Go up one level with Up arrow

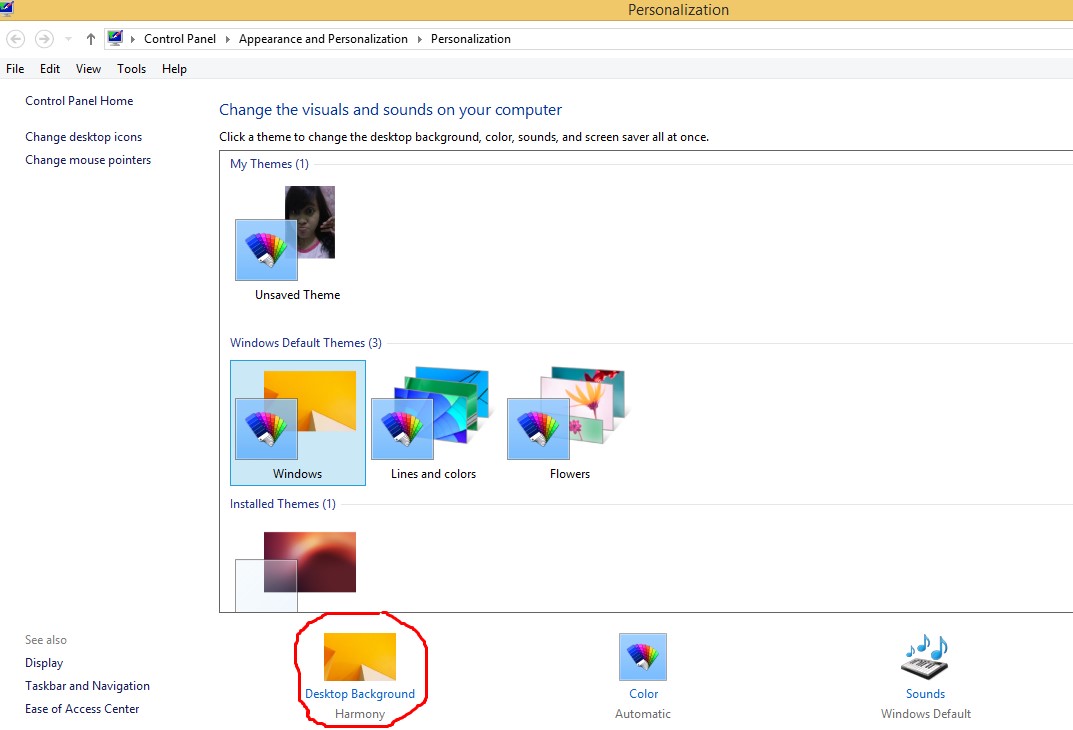pos(90,39)
